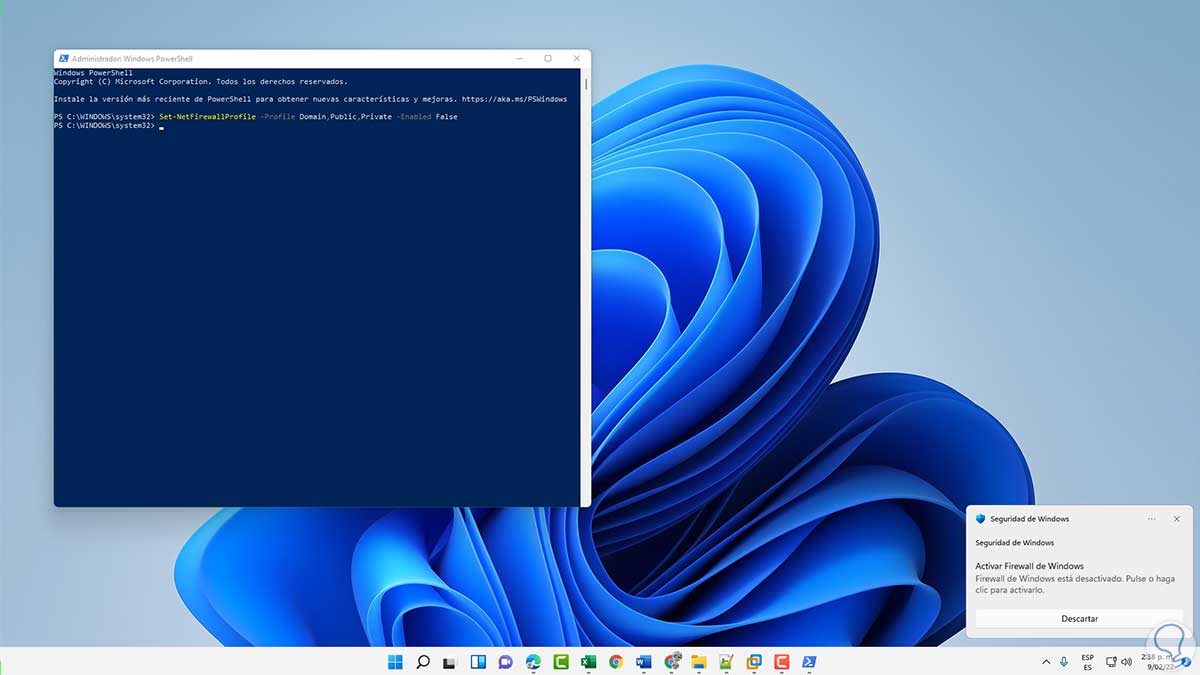Screen dimensions: 1200x675
Task: Open the Windows Start menu
Action: click(395, 662)
